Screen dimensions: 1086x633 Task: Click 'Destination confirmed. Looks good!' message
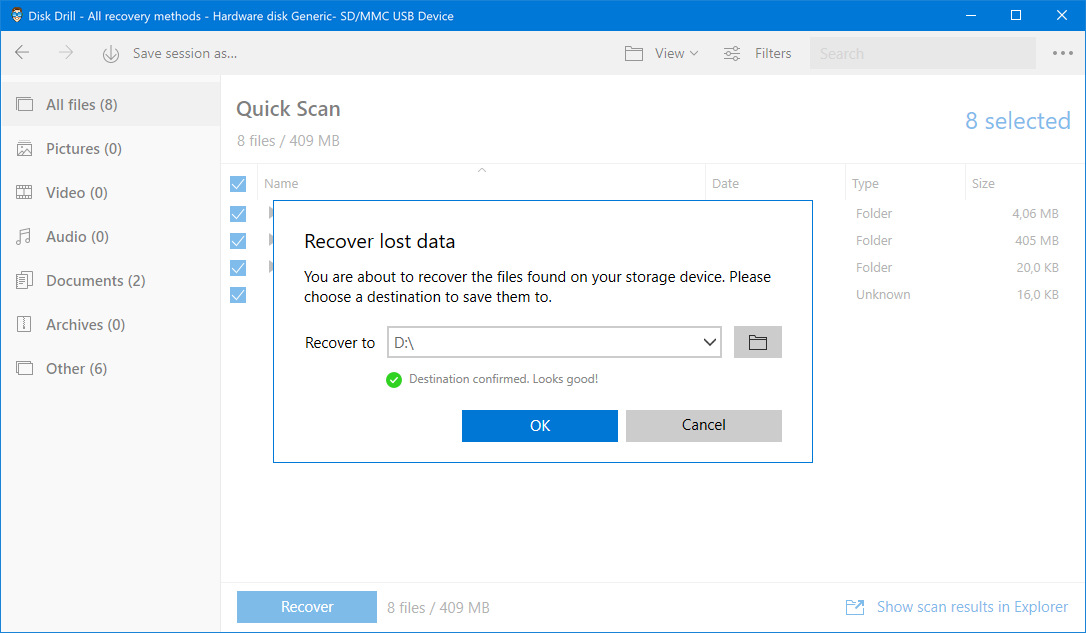[x=504, y=379]
